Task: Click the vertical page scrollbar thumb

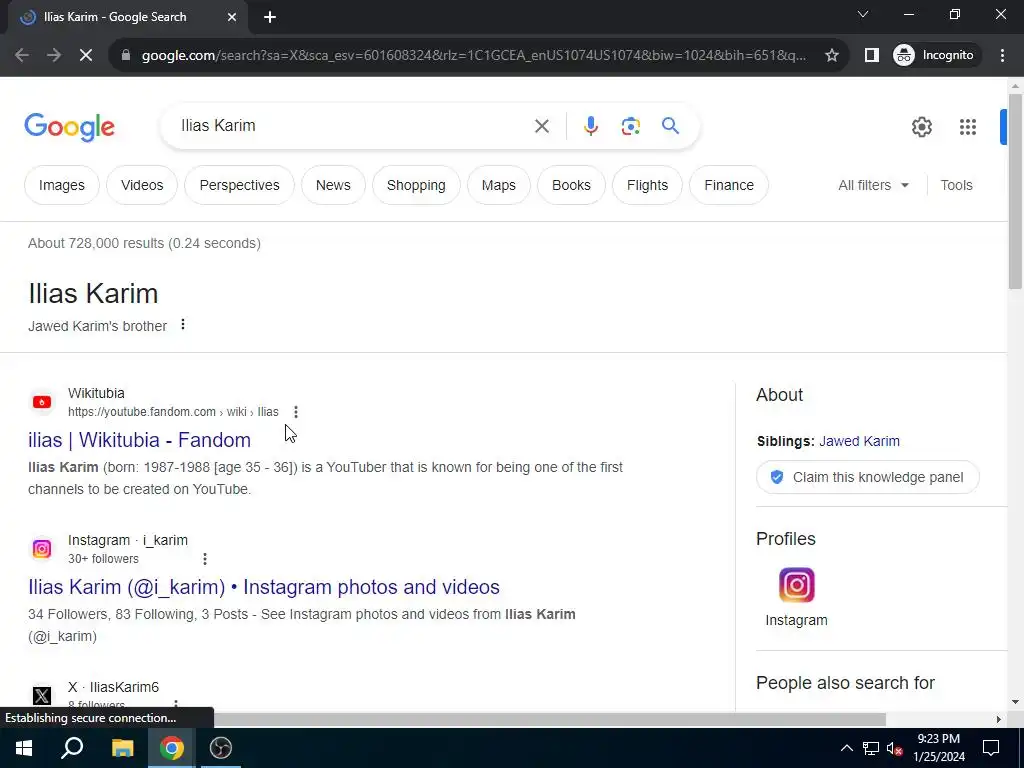Action: click(x=1015, y=191)
